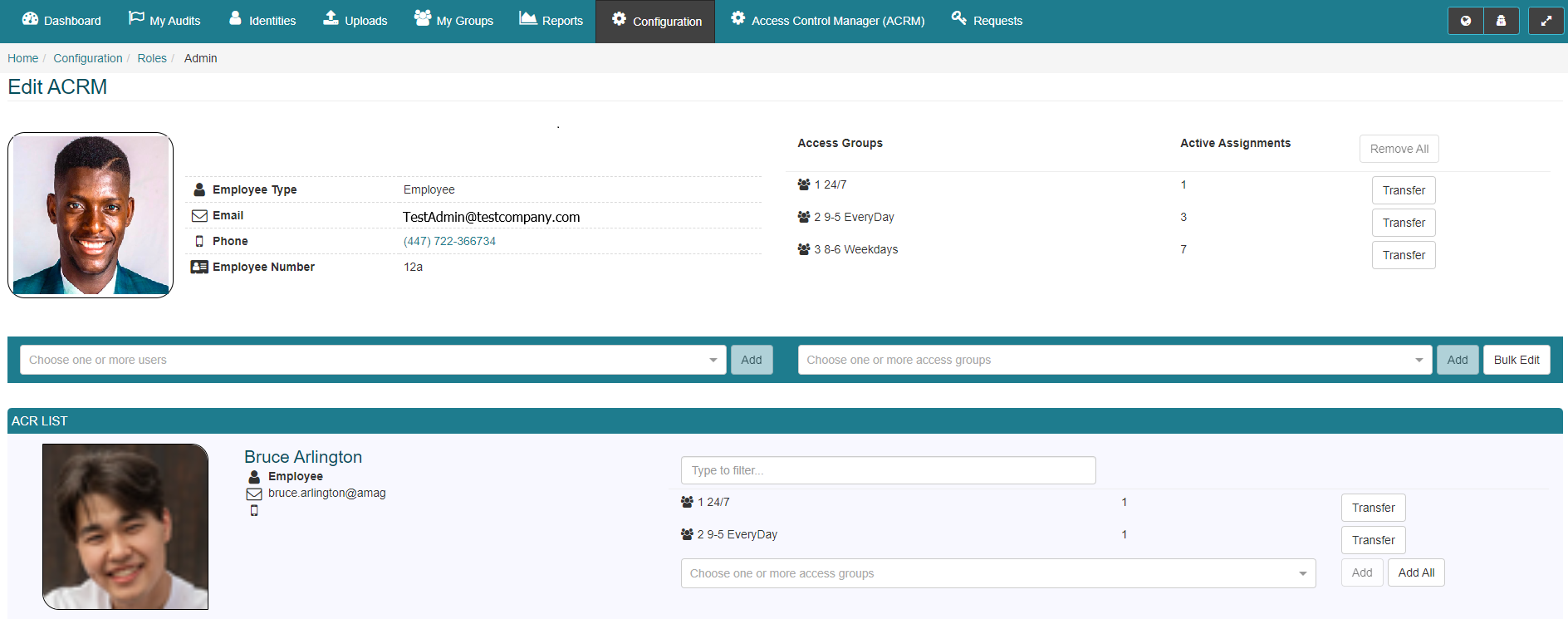Select the Configuration tab

[656, 22]
